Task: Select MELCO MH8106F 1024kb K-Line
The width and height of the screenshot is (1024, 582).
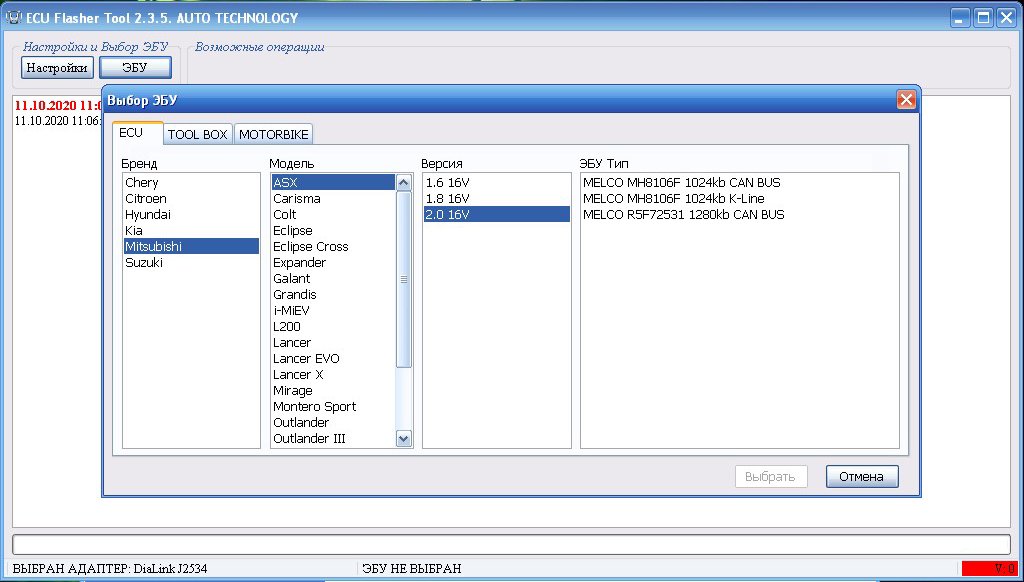Action: click(x=739, y=199)
